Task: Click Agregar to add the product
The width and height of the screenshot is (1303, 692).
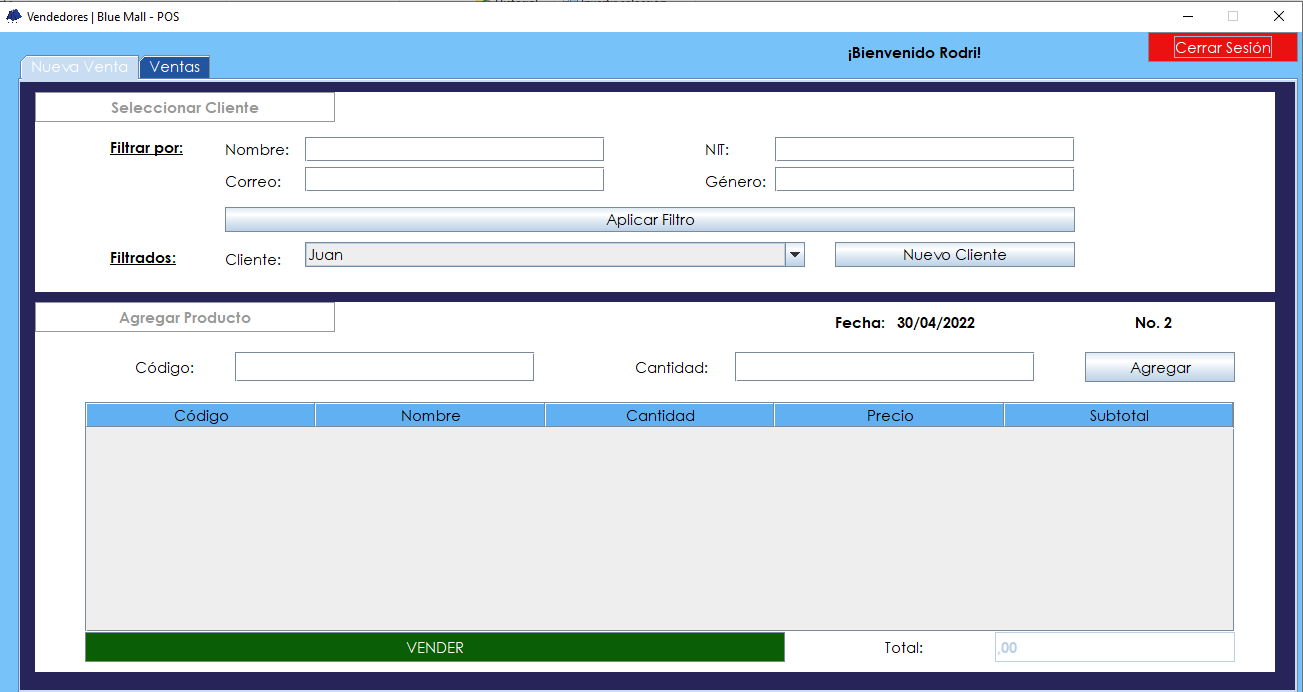Action: pos(1159,367)
